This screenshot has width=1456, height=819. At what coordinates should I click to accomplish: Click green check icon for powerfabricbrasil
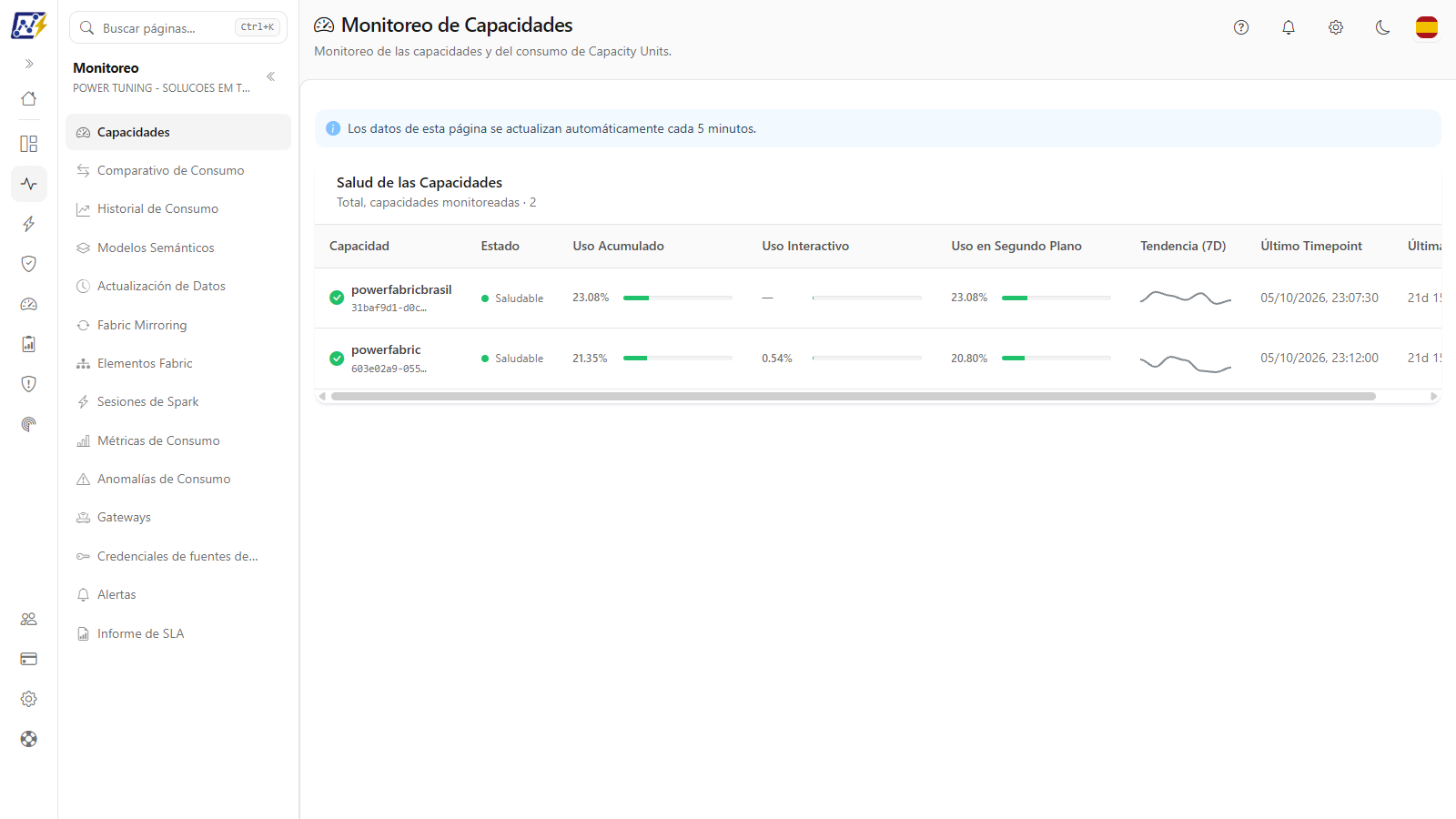tap(337, 298)
